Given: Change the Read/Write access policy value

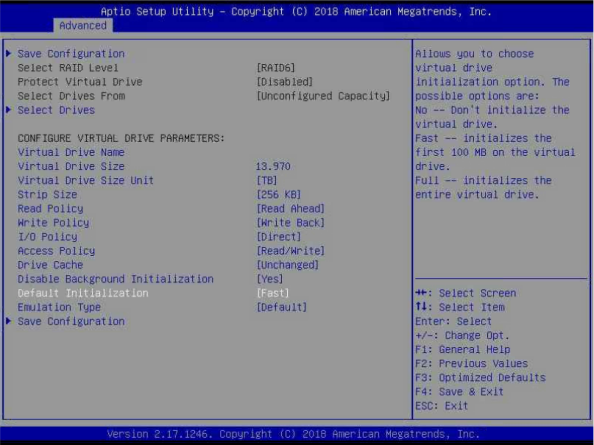Looking at the screenshot, I should coord(291,251).
